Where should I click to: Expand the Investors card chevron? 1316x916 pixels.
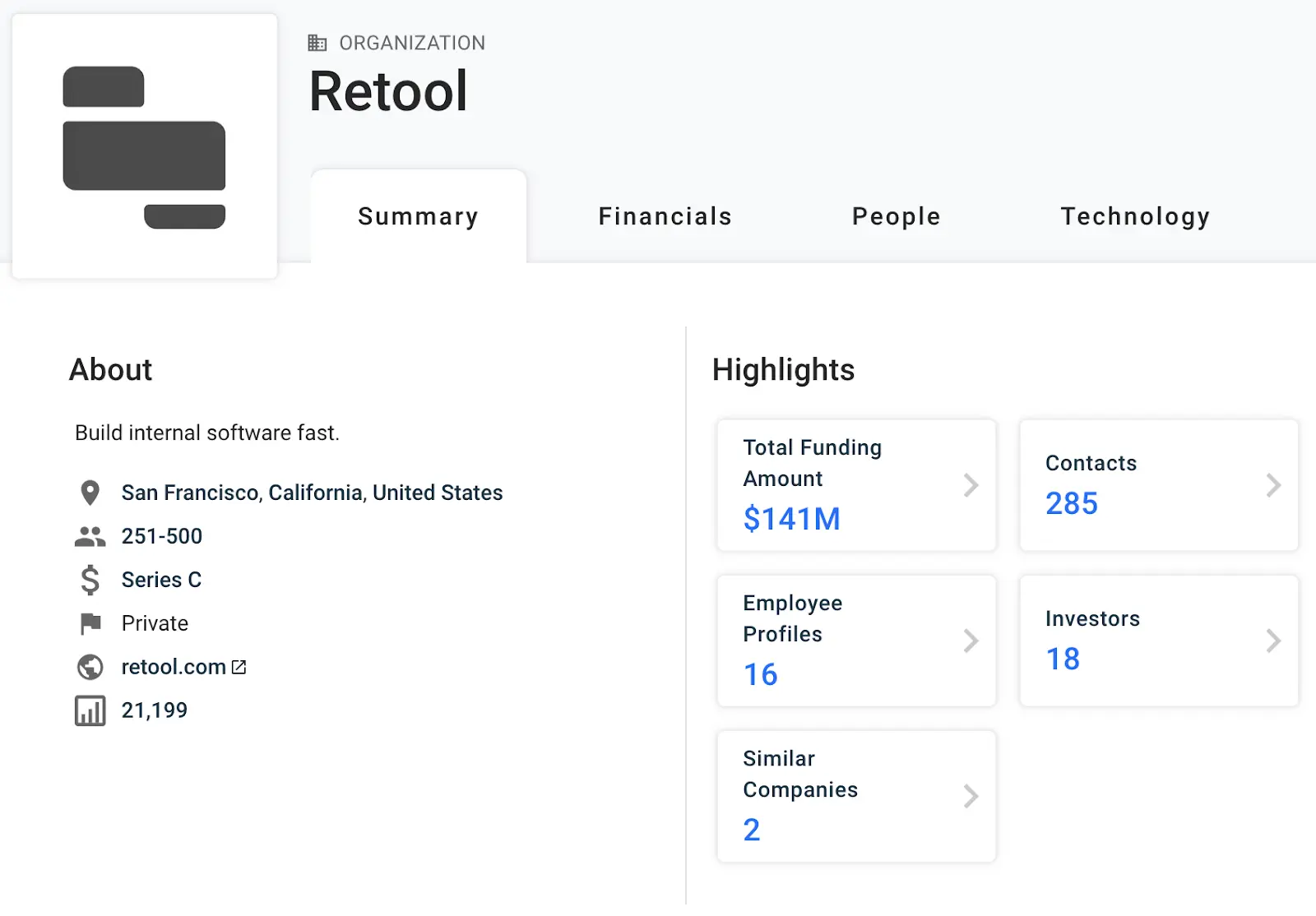coord(1273,641)
